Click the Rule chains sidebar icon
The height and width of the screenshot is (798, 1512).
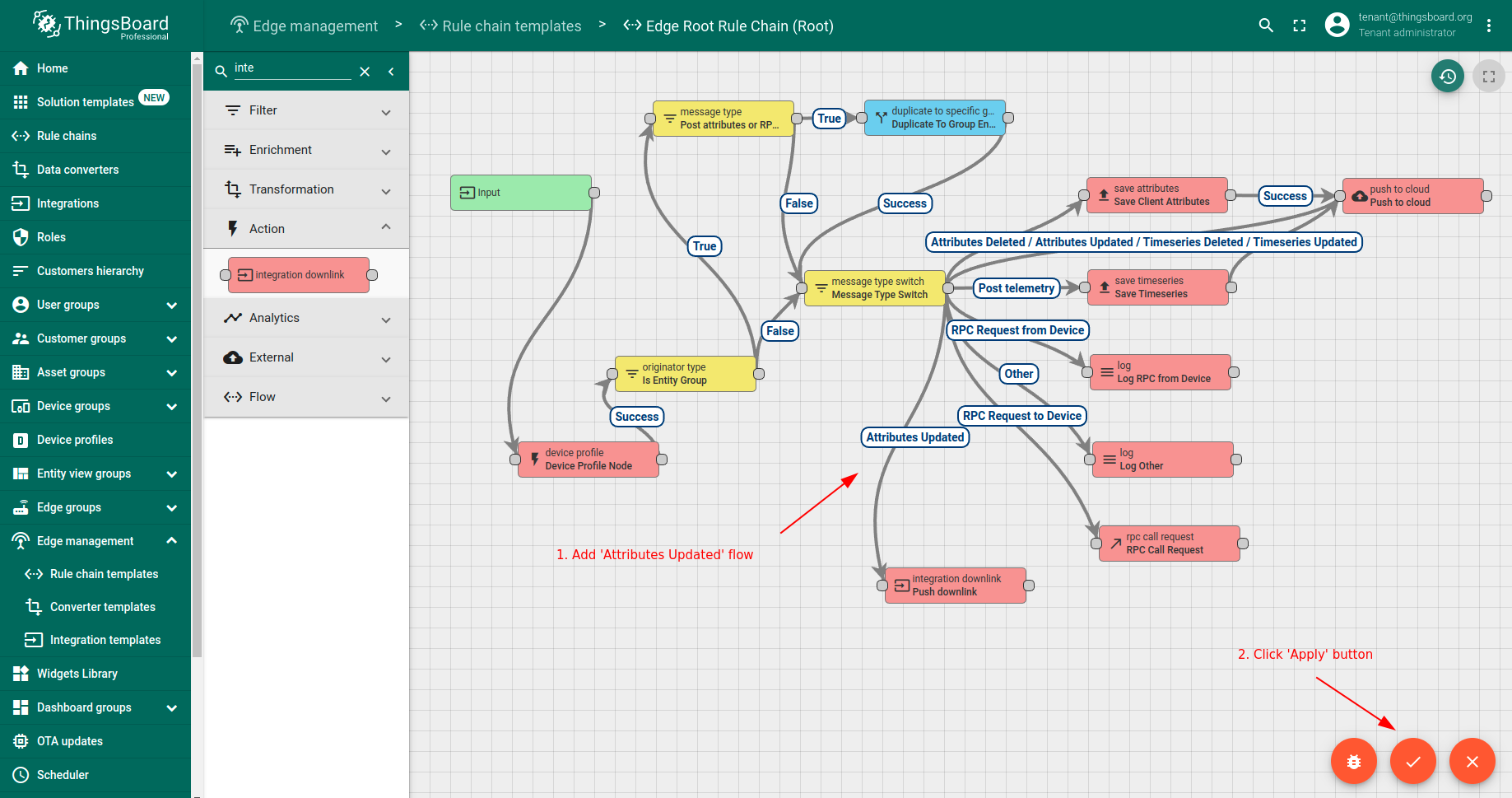click(21, 136)
